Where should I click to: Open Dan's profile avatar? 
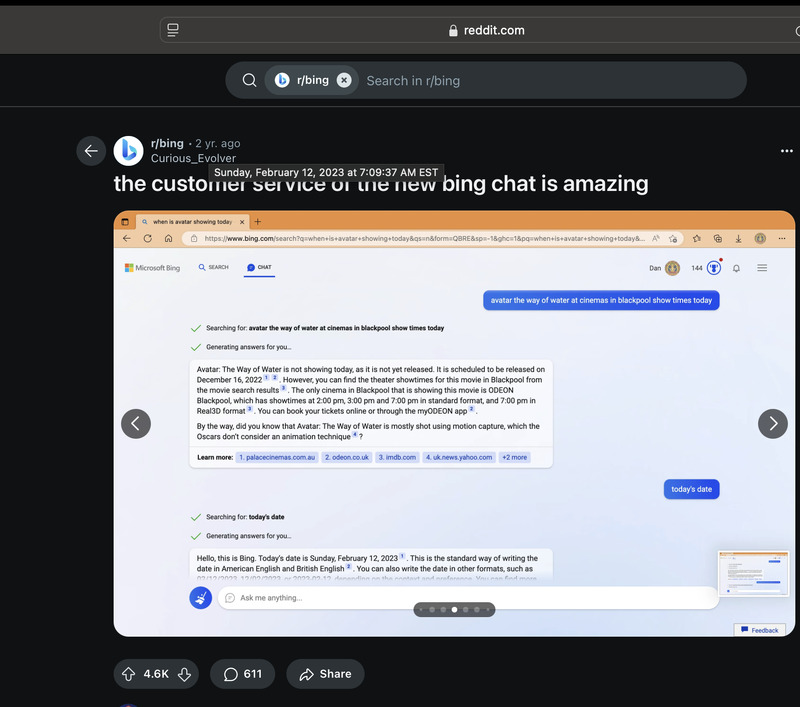(x=672, y=268)
